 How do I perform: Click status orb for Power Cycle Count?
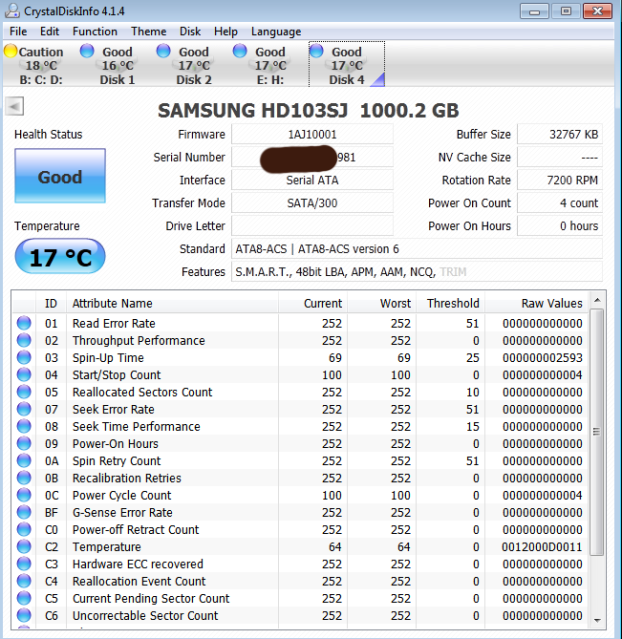coord(24,495)
